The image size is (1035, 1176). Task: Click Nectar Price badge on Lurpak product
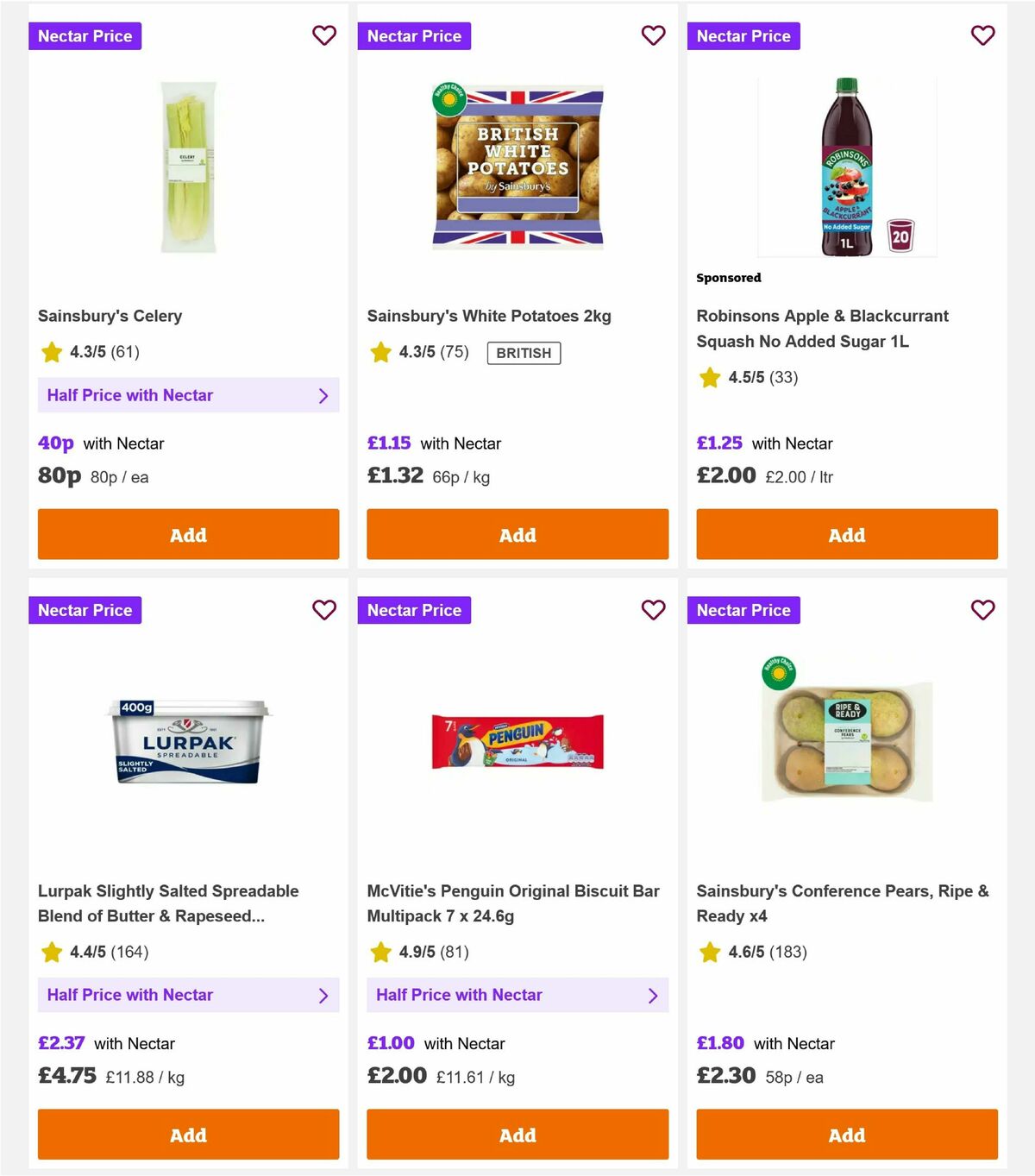[85, 610]
